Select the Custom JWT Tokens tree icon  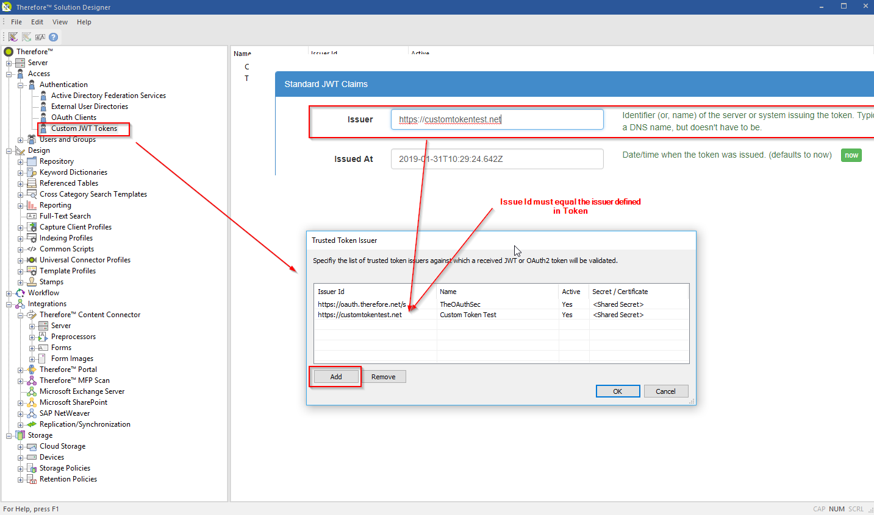point(43,129)
